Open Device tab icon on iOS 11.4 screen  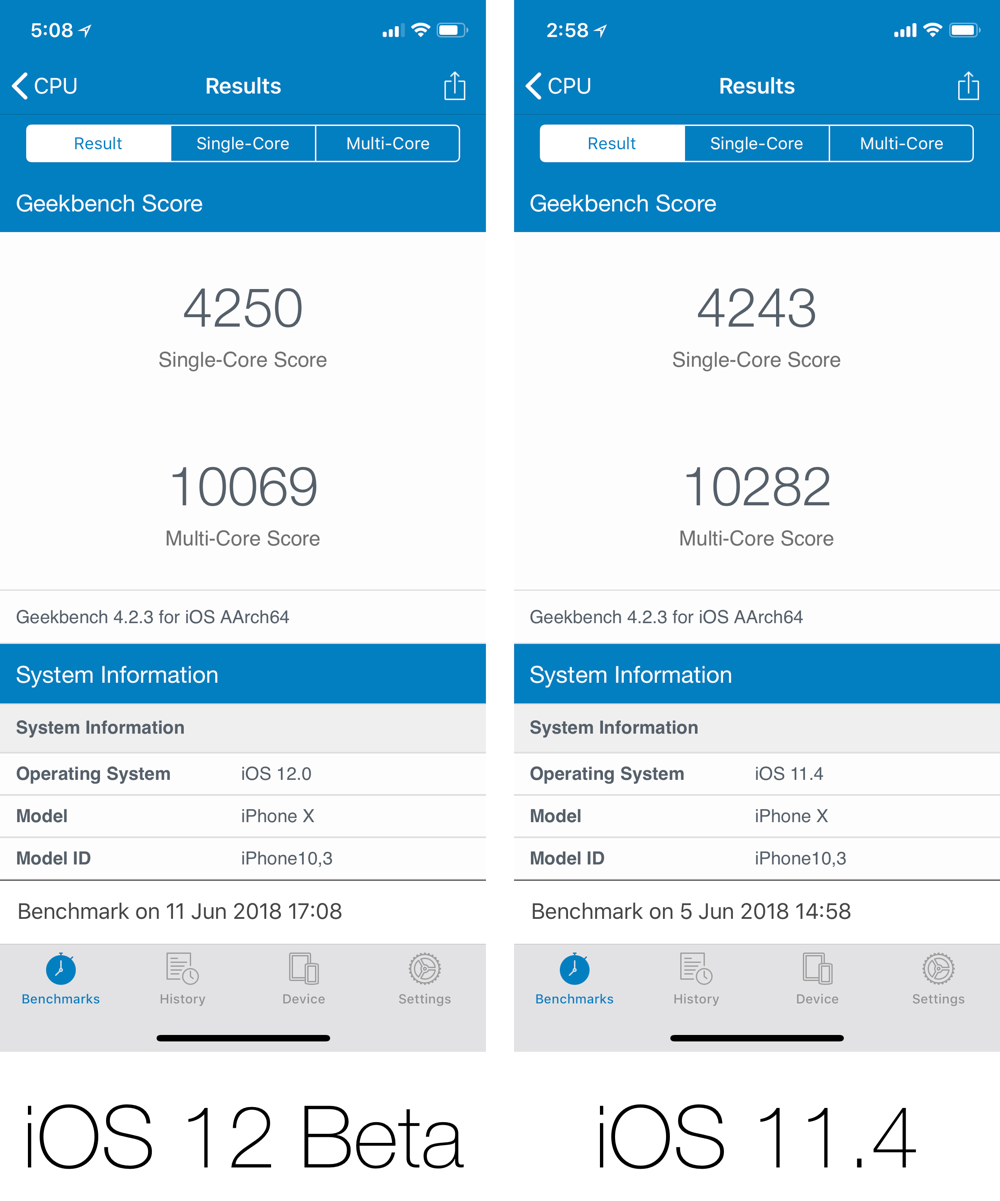(818, 969)
